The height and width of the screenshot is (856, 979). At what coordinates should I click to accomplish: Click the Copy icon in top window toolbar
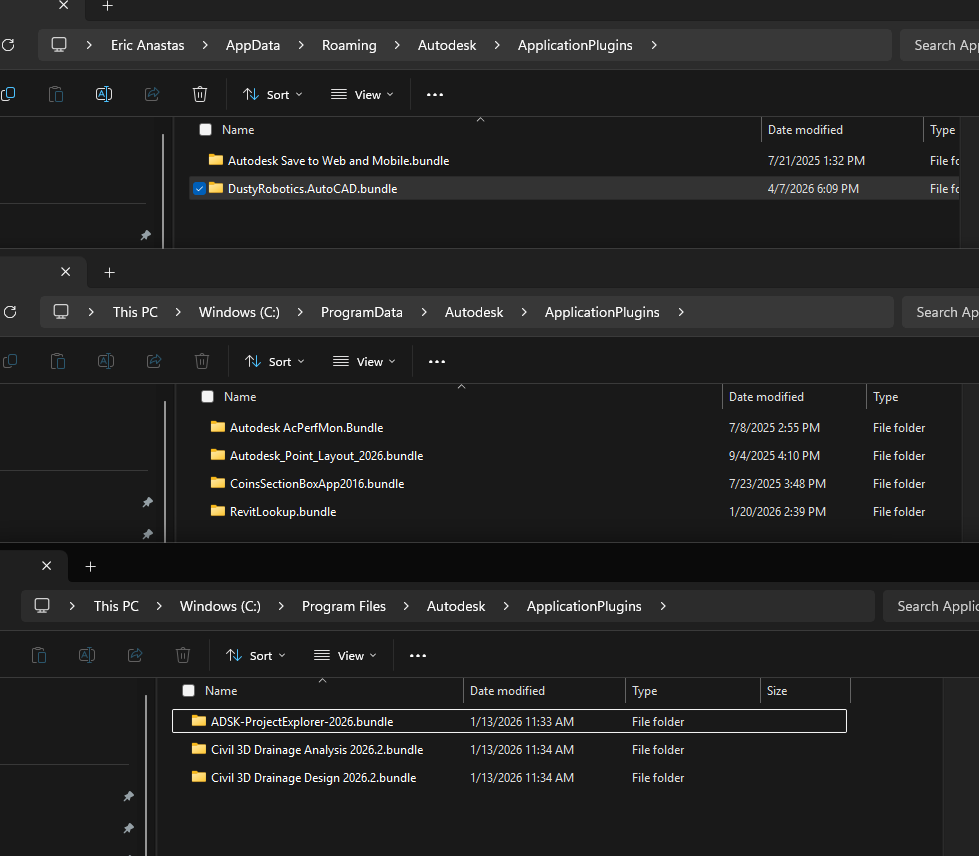[9, 94]
